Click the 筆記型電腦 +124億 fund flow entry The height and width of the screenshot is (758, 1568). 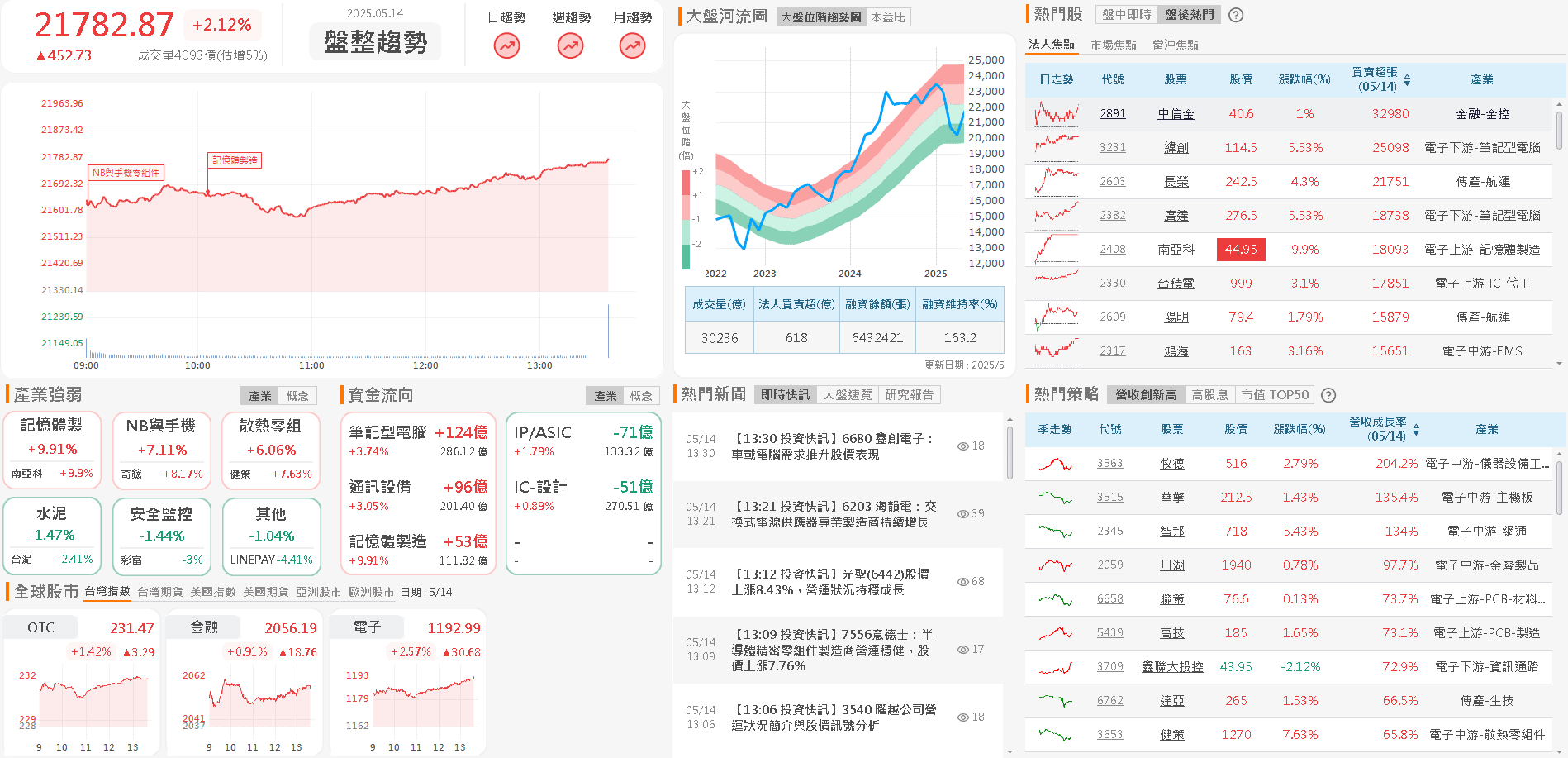point(418,441)
